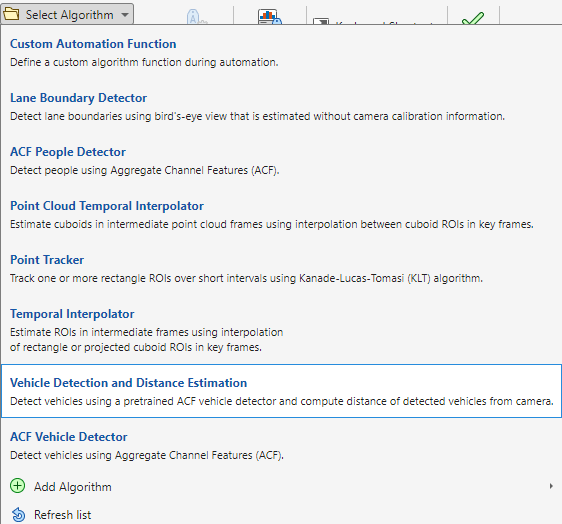Click the green checkmark accept icon

point(473,18)
